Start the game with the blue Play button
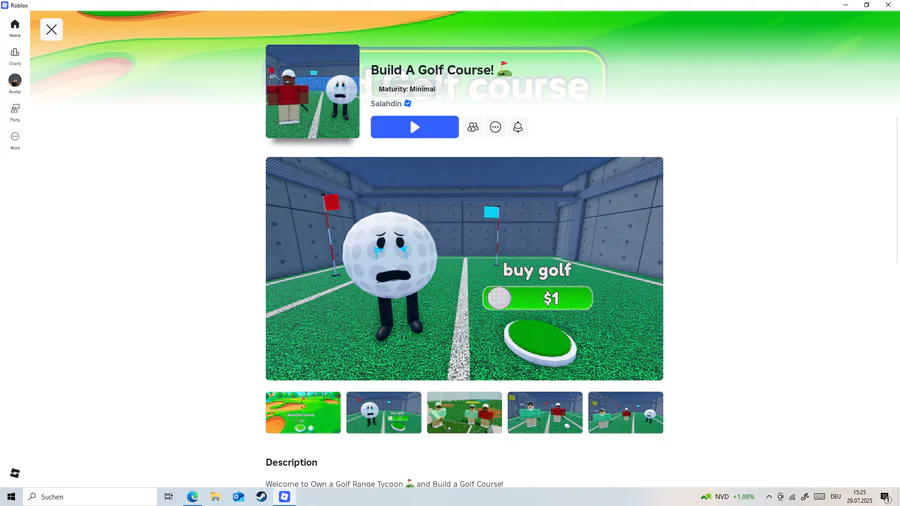The height and width of the screenshot is (506, 900). point(414,127)
